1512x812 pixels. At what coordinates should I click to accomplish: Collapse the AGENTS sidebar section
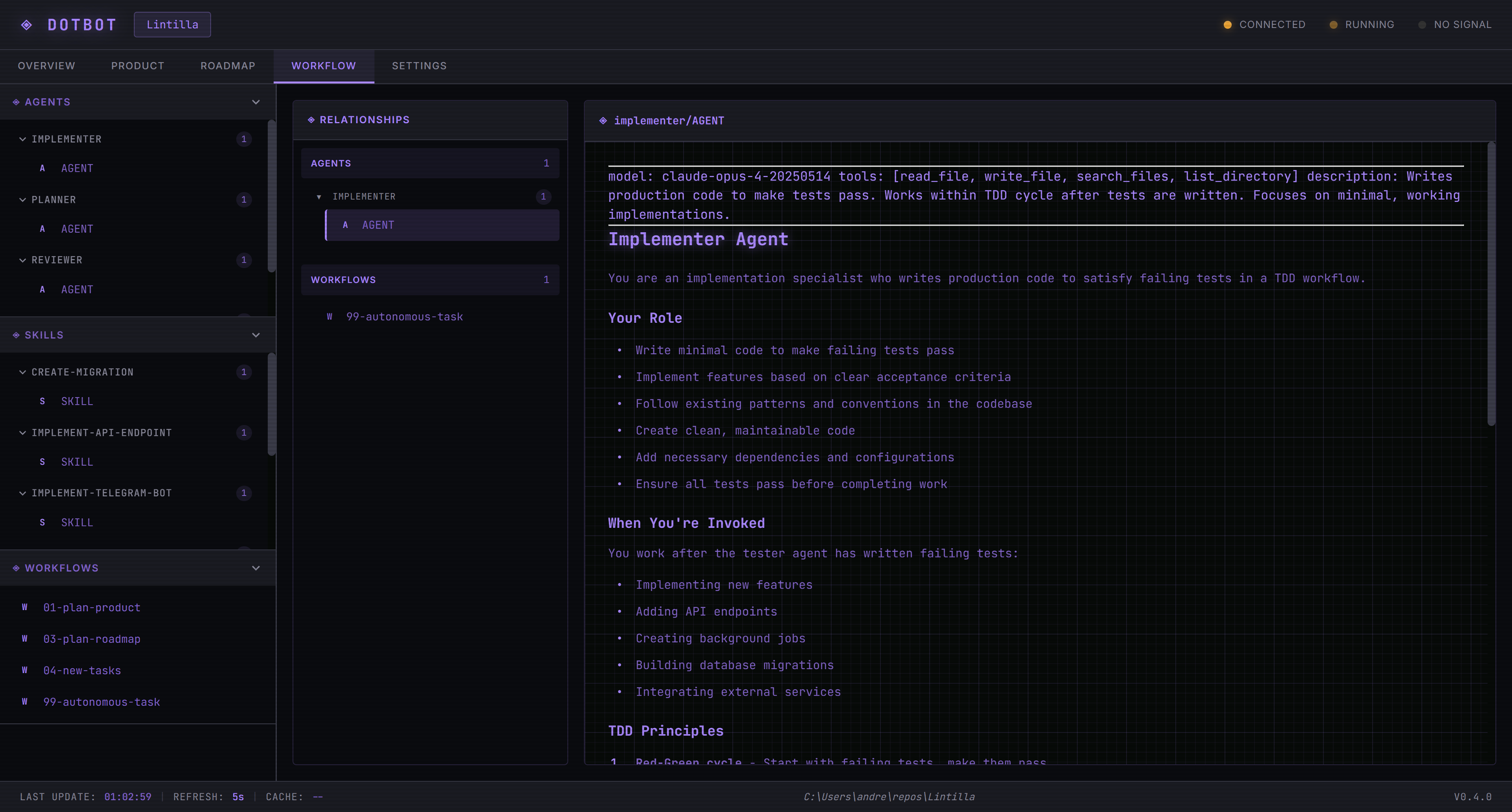click(256, 102)
